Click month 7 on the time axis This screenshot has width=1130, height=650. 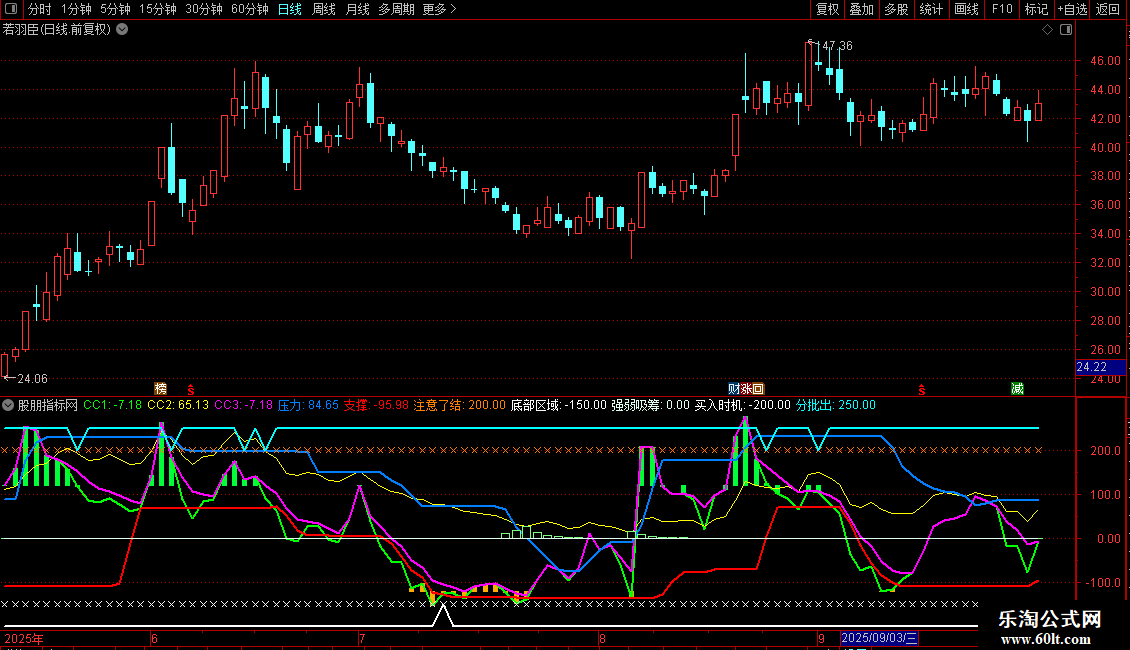click(x=362, y=638)
